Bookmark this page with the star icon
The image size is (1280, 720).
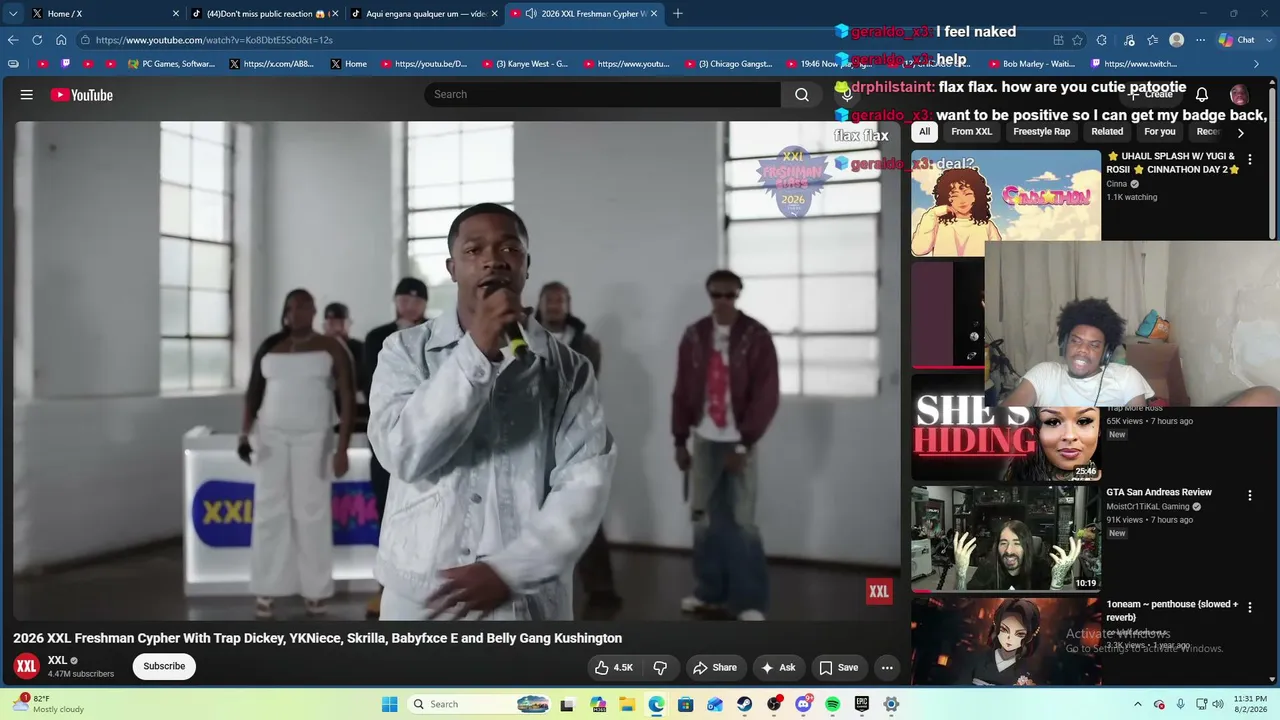1077,40
